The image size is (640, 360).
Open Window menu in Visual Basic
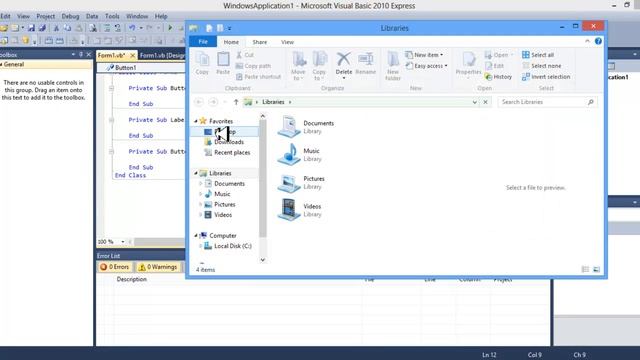137,16
